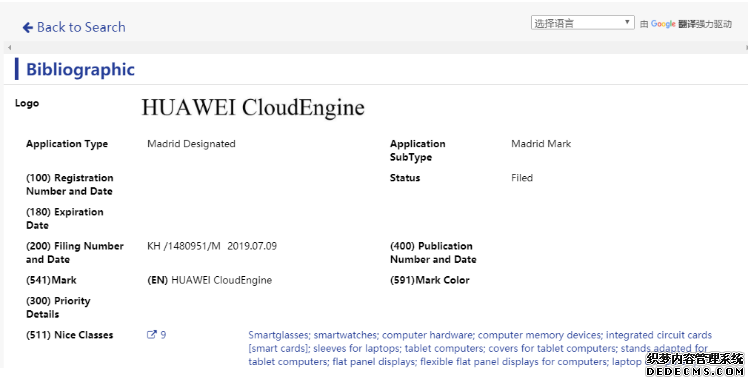Click the filing date 2019.07.09
755x386 pixels.
pyautogui.click(x=252, y=246)
